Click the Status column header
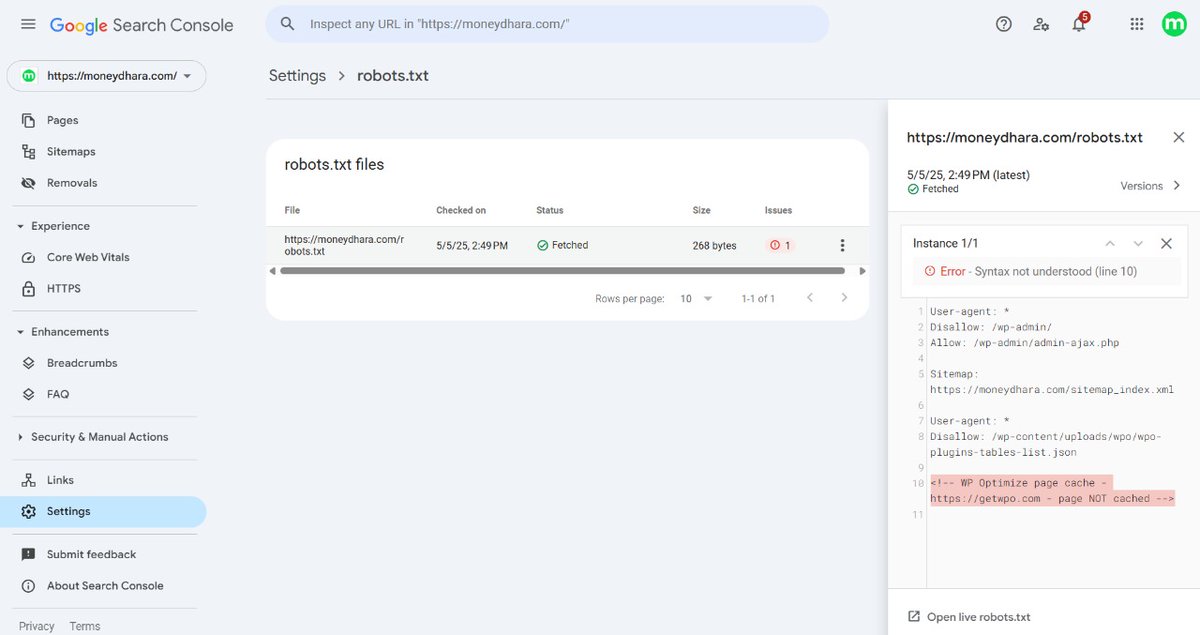This screenshot has height=635, width=1200. tap(550, 211)
